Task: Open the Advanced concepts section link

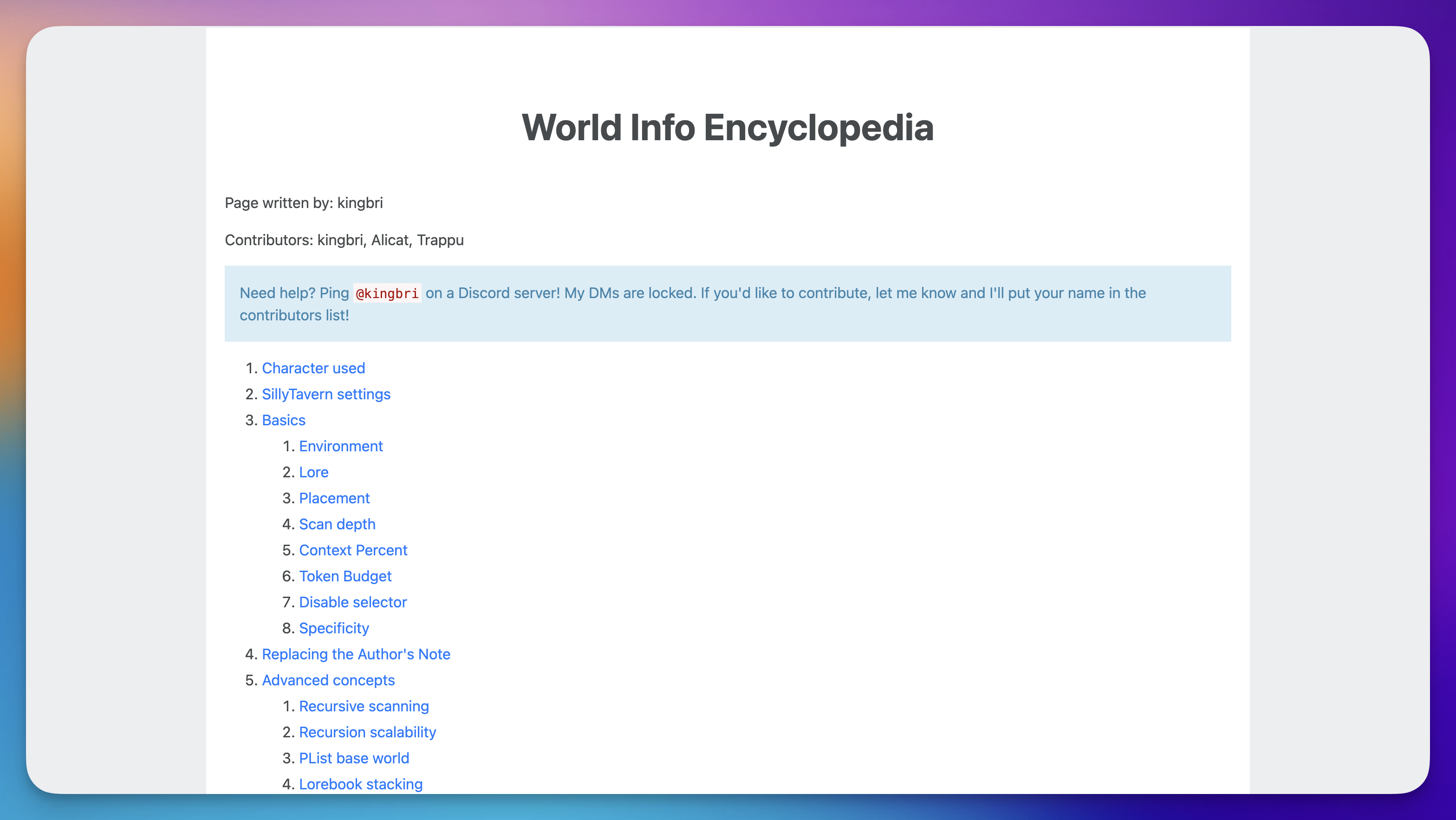Action: 328,680
